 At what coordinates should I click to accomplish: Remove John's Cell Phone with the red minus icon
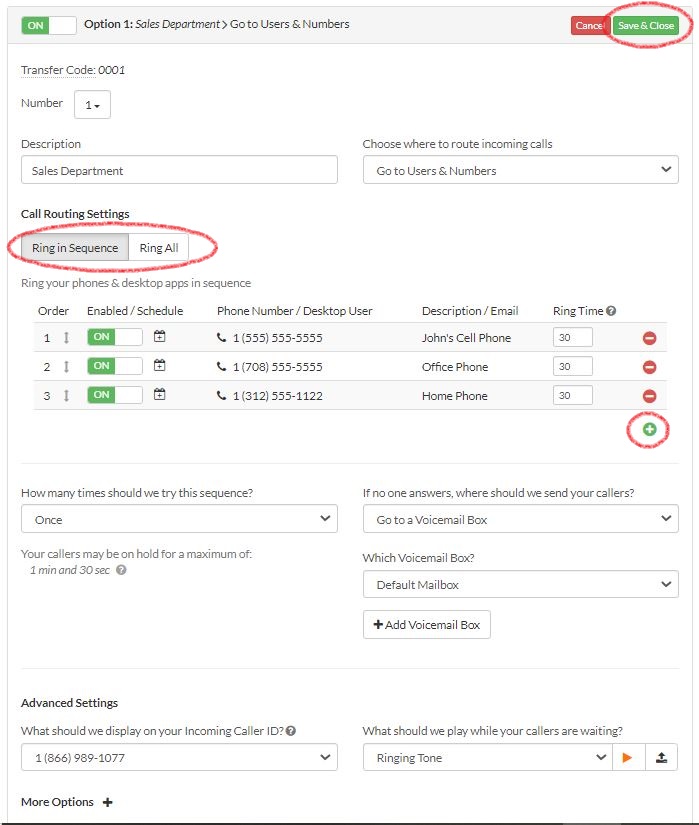651,338
